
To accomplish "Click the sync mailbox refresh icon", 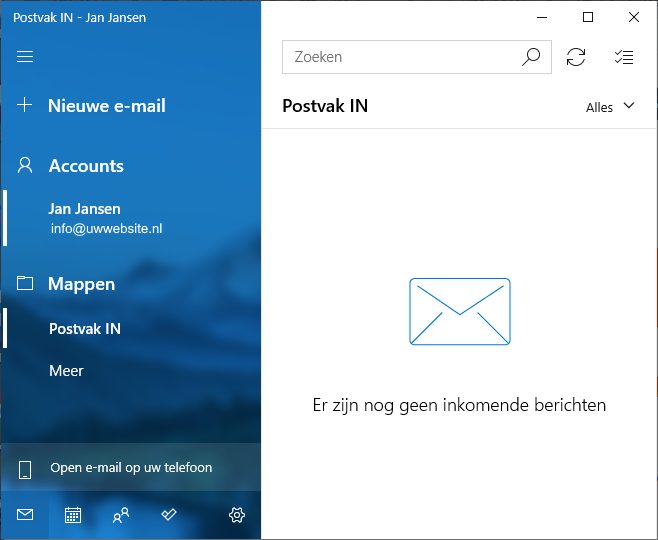I will (576, 57).
